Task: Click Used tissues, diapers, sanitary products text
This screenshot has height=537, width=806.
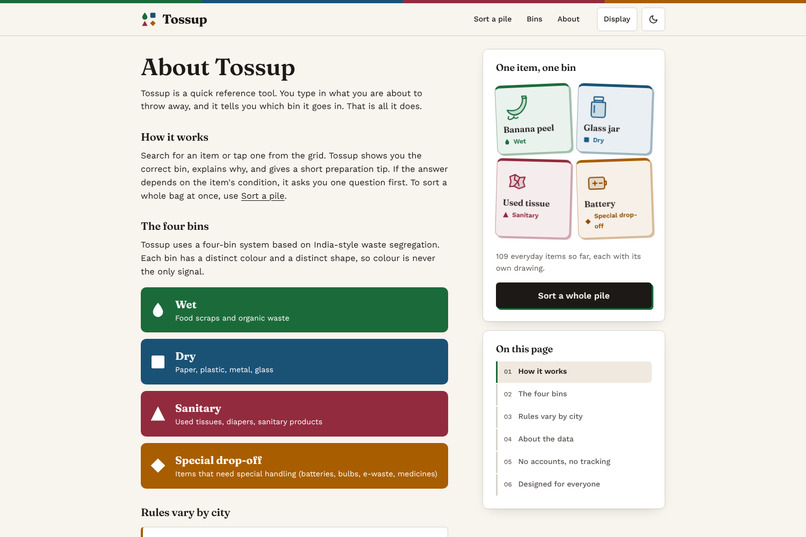Action: tap(249, 422)
